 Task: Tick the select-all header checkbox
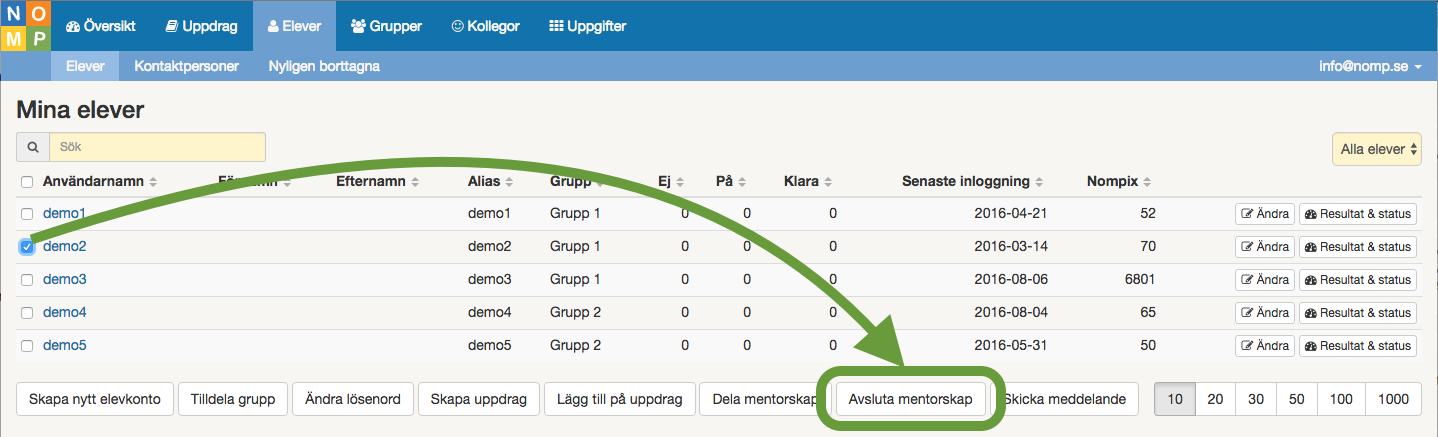[x=27, y=182]
